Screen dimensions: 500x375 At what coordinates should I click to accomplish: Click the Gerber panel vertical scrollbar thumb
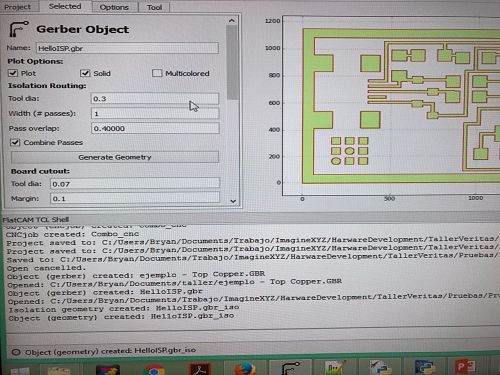pyautogui.click(x=232, y=63)
